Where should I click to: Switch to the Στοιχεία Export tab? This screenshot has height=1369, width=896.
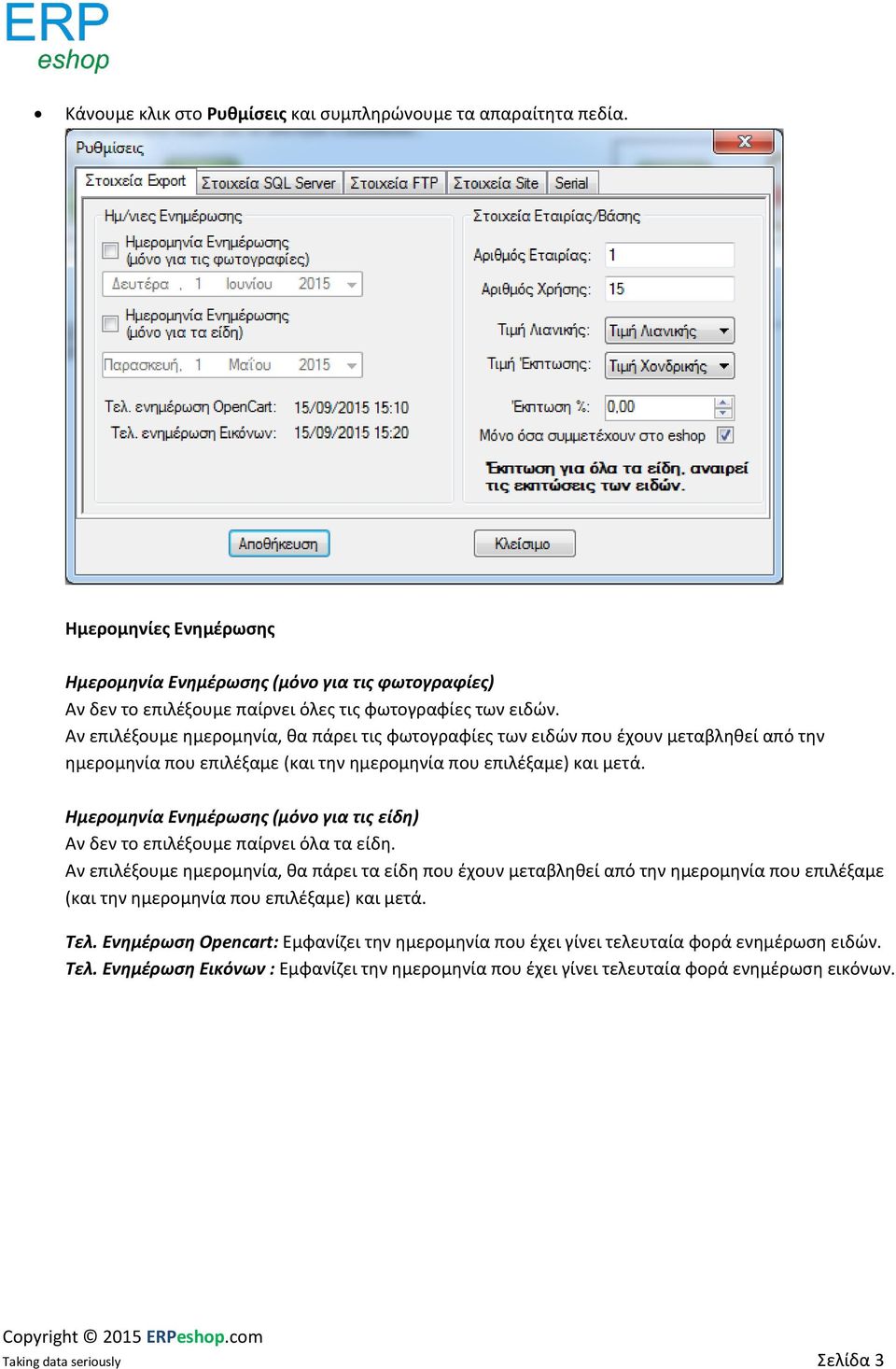(136, 181)
